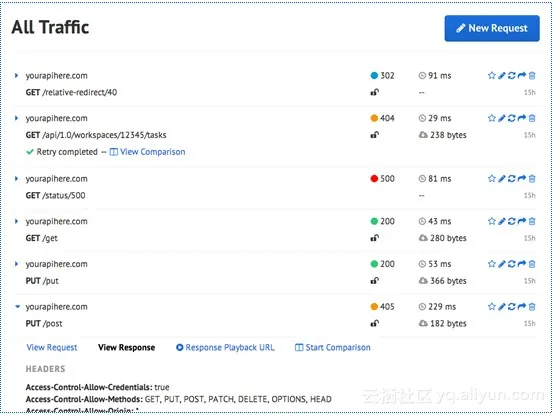
Task: Click the Access-Control-Allow-Credentials header line
Action: [x=98, y=387]
